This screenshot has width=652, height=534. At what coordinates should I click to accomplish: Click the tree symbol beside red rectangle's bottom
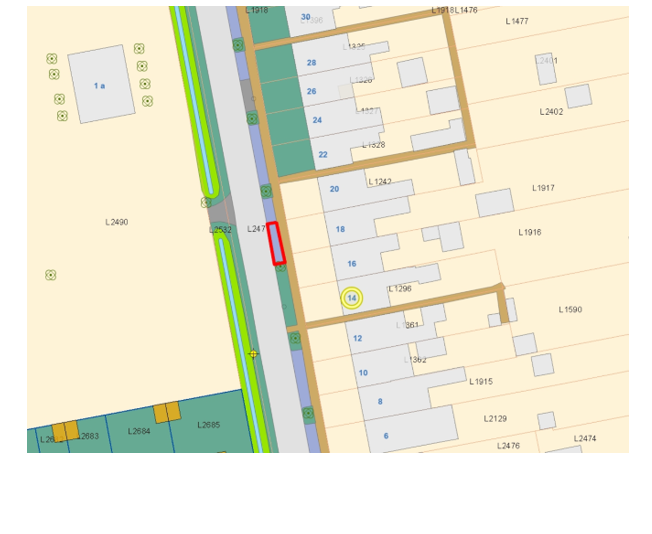click(x=281, y=267)
